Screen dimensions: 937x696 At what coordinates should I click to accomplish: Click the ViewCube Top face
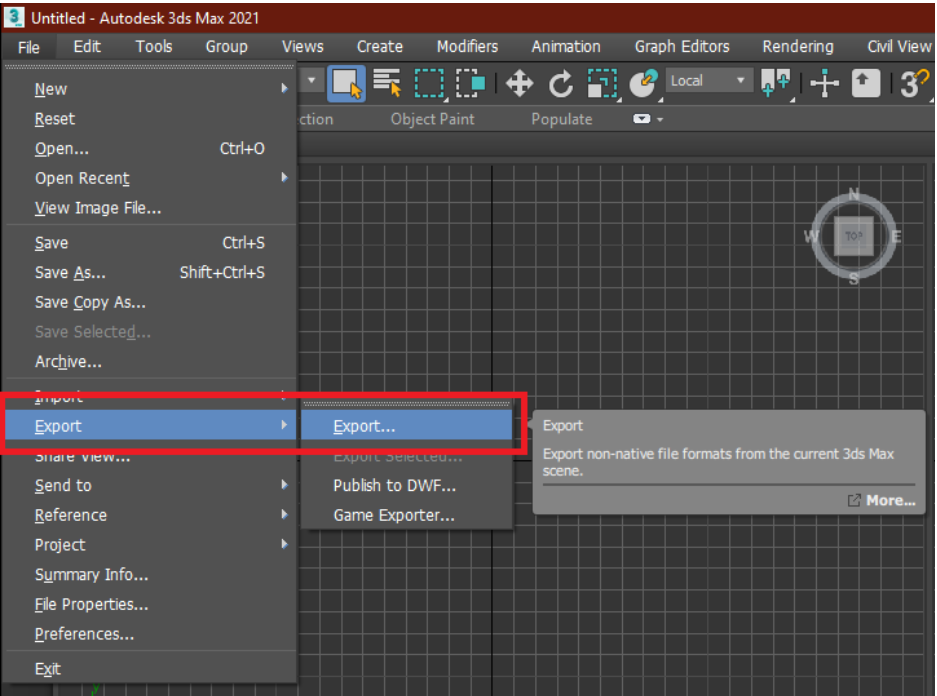pyautogui.click(x=853, y=236)
